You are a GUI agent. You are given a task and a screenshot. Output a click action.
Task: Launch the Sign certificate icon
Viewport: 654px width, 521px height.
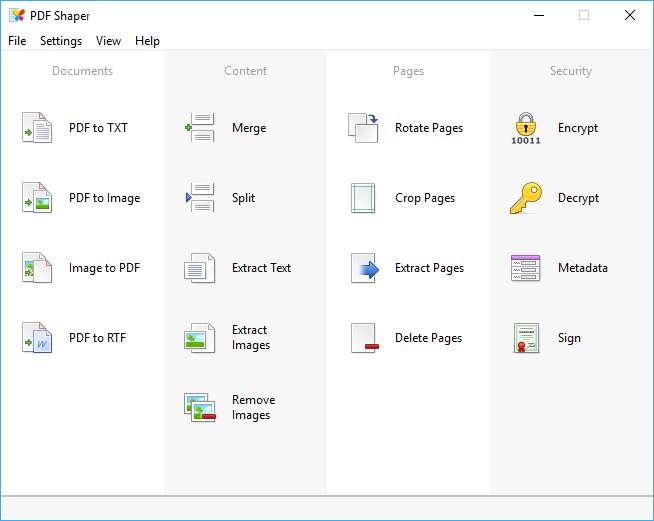[x=526, y=338]
